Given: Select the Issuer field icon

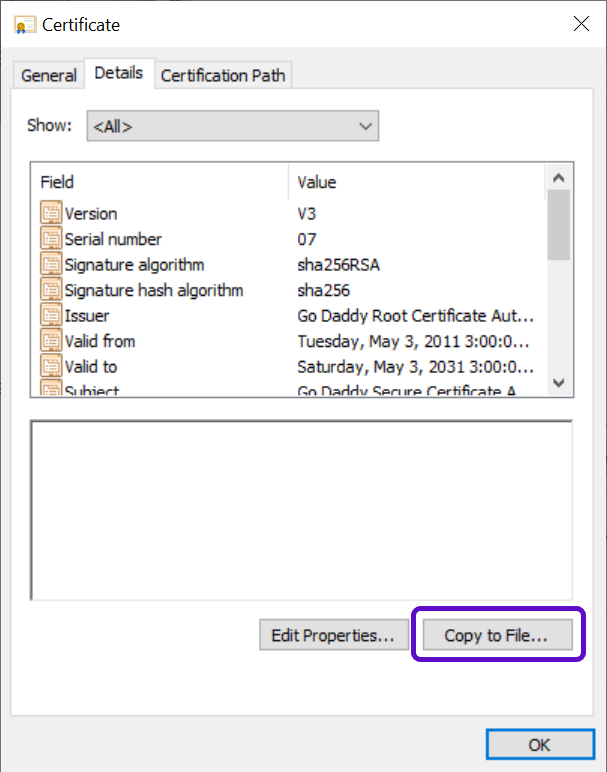Looking at the screenshot, I should [50, 316].
